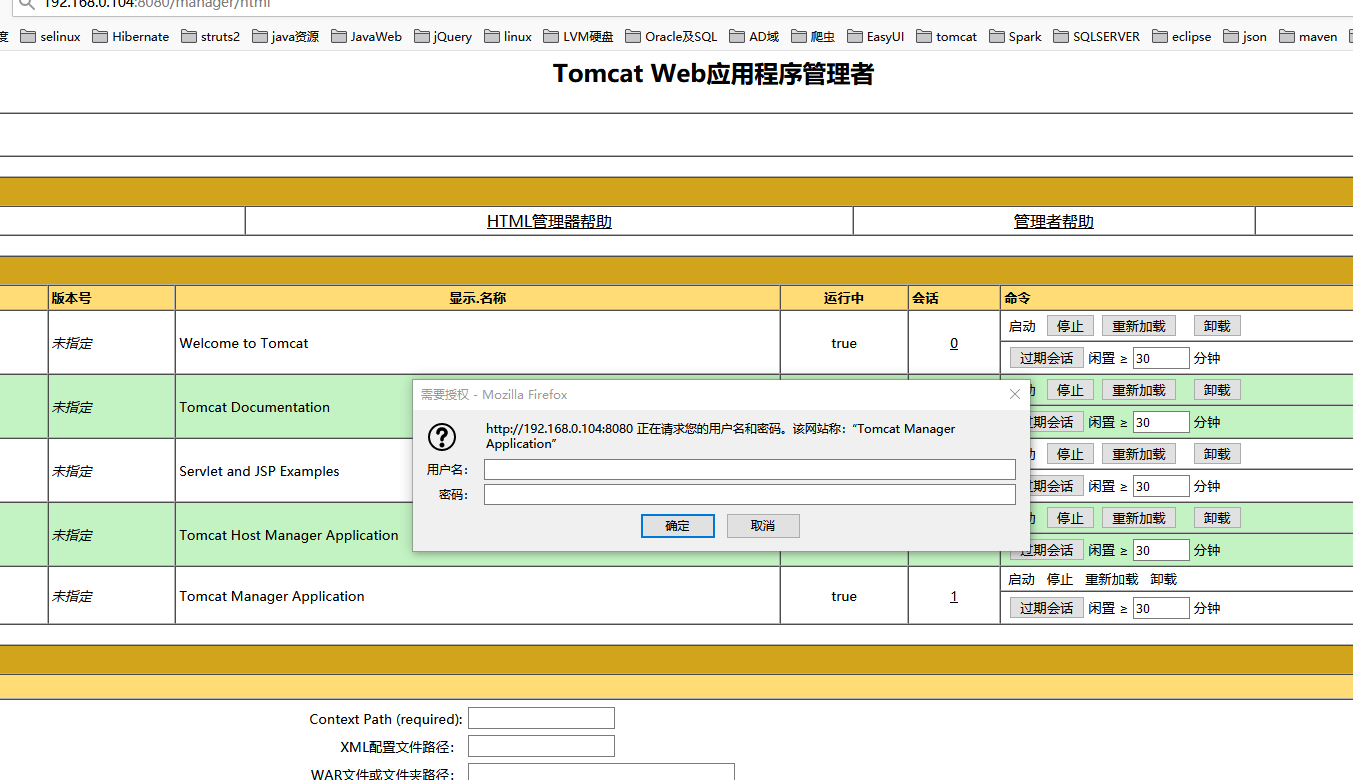
Task: Expire sessions for Welcome to Tomcat
Action: pos(1046,358)
